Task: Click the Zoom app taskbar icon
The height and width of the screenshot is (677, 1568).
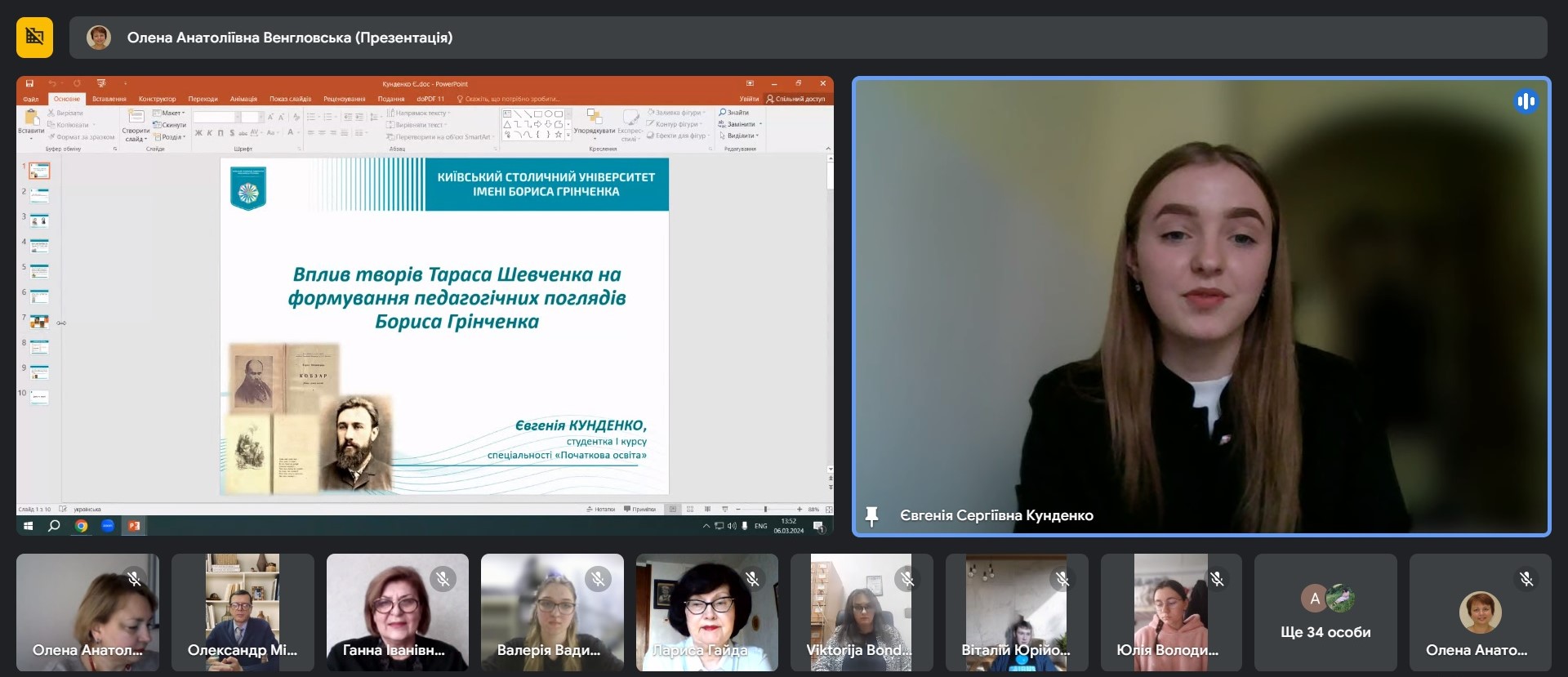Action: (x=108, y=526)
